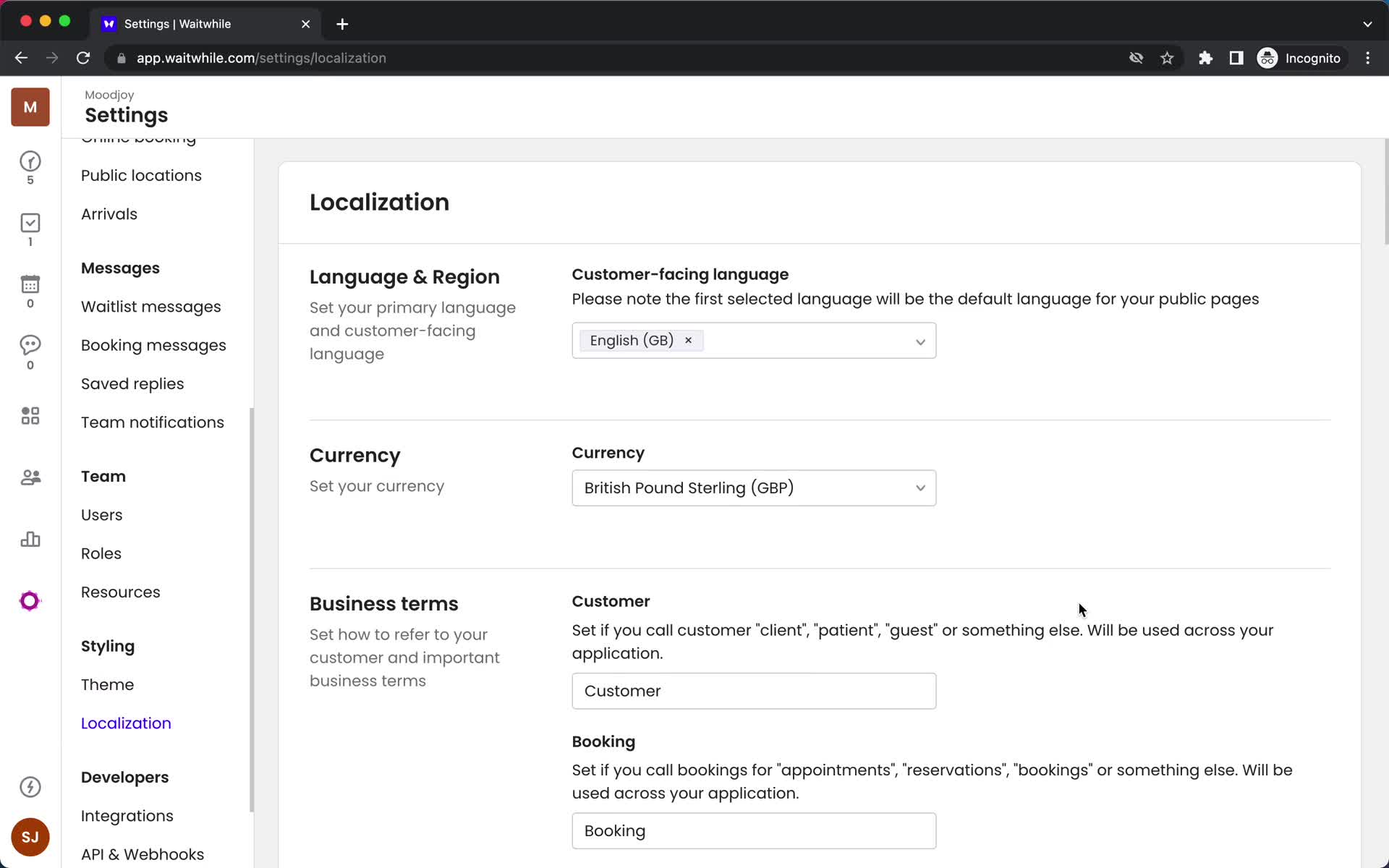
Task: Open the Localization settings link
Action: 126,723
